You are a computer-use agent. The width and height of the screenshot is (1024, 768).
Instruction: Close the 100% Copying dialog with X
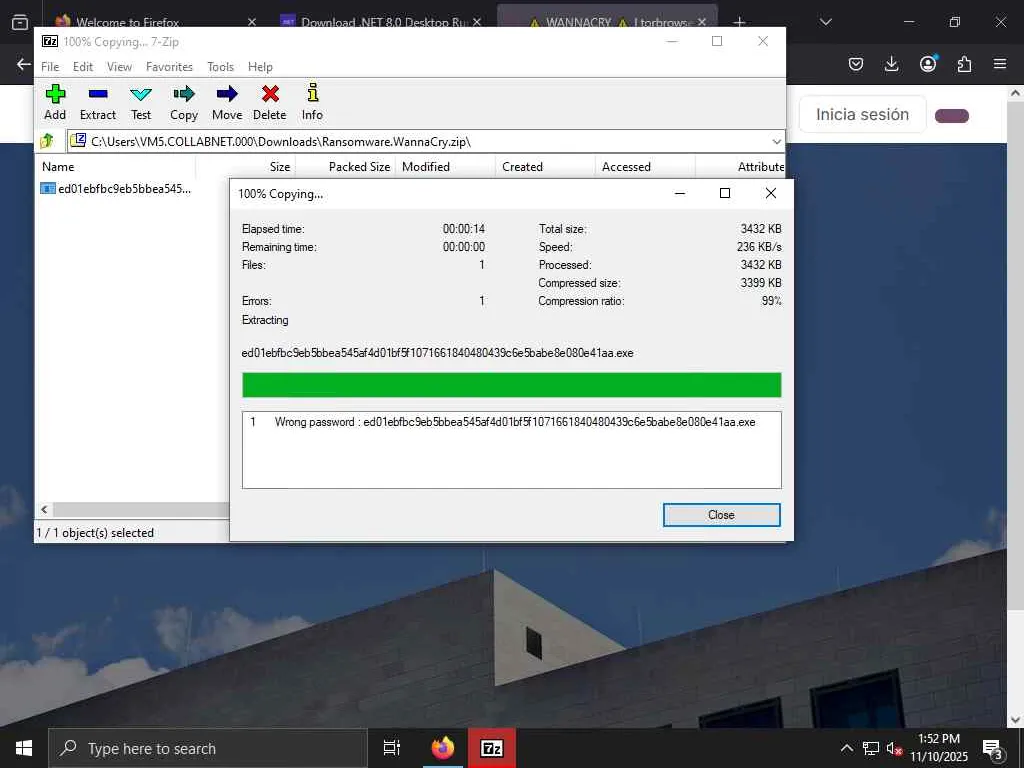pos(771,193)
